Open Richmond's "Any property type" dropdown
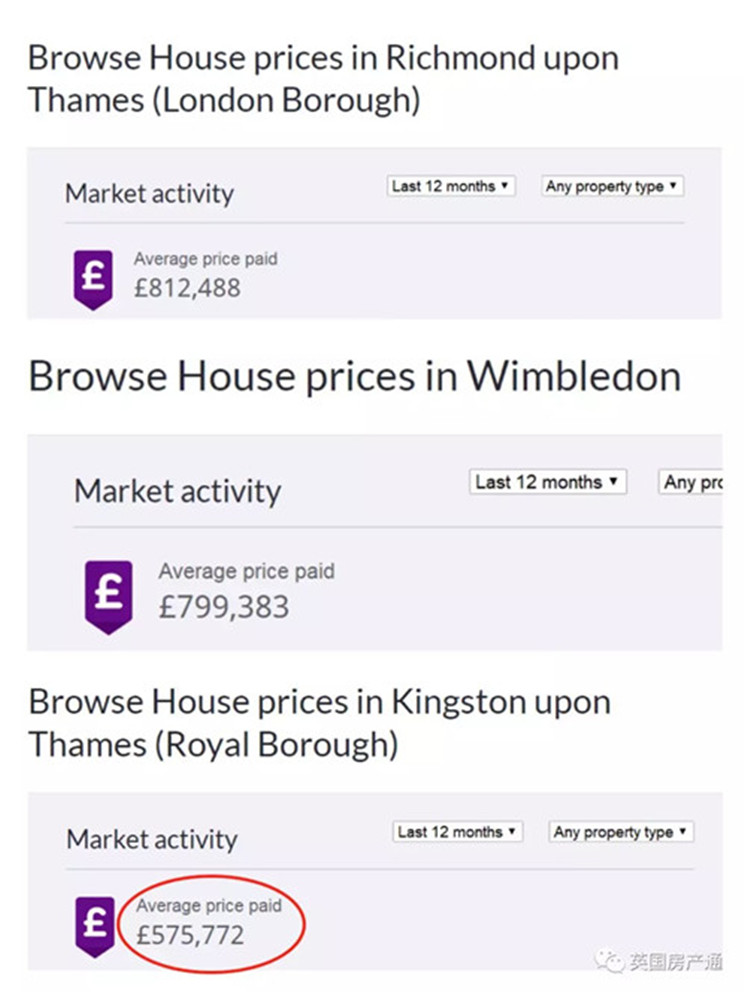The height and width of the screenshot is (995, 747). 612,186
